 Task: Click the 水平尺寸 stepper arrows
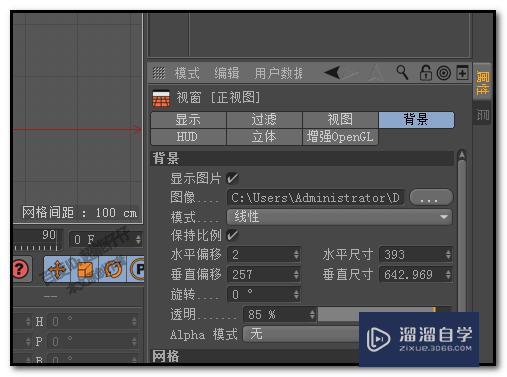click(448, 255)
